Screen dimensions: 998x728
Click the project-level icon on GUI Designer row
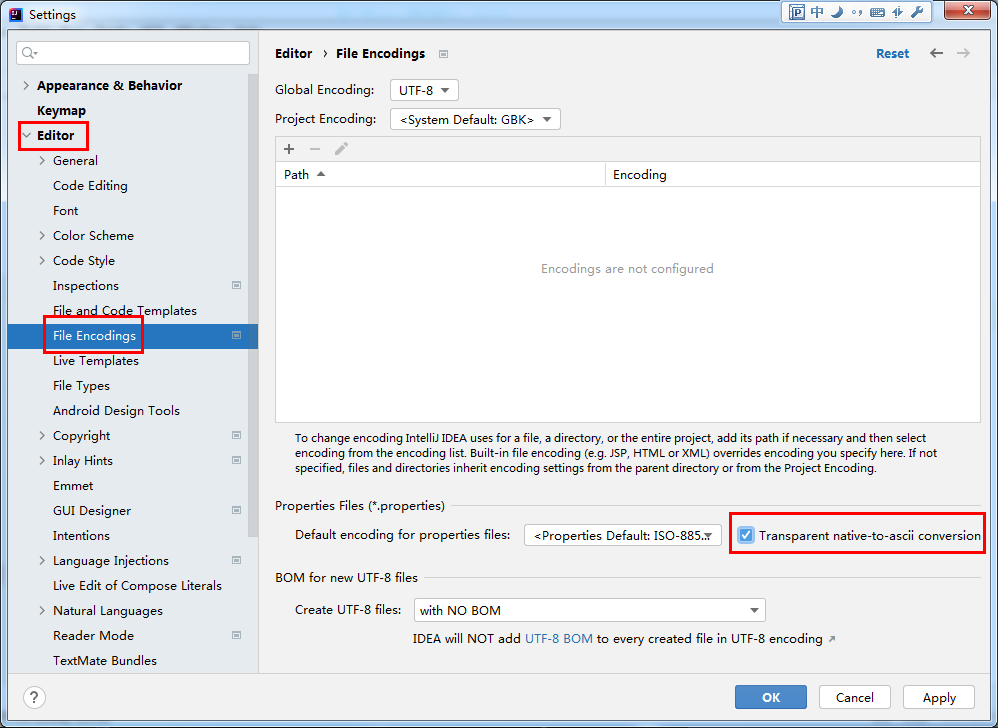point(237,510)
